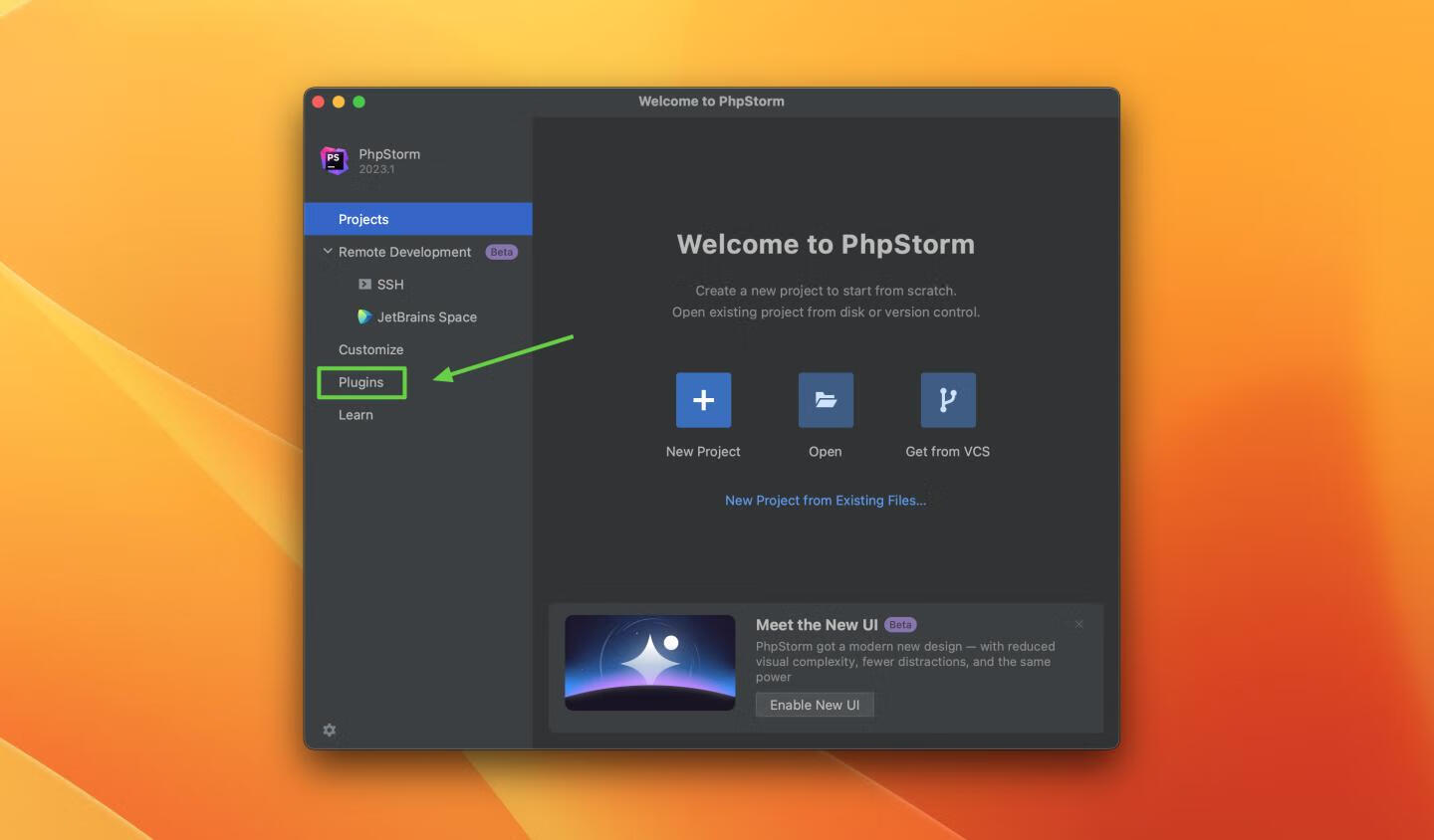Viewport: 1434px width, 840px height.
Task: Click the Get from VCS branch icon
Action: pyautogui.click(x=947, y=400)
